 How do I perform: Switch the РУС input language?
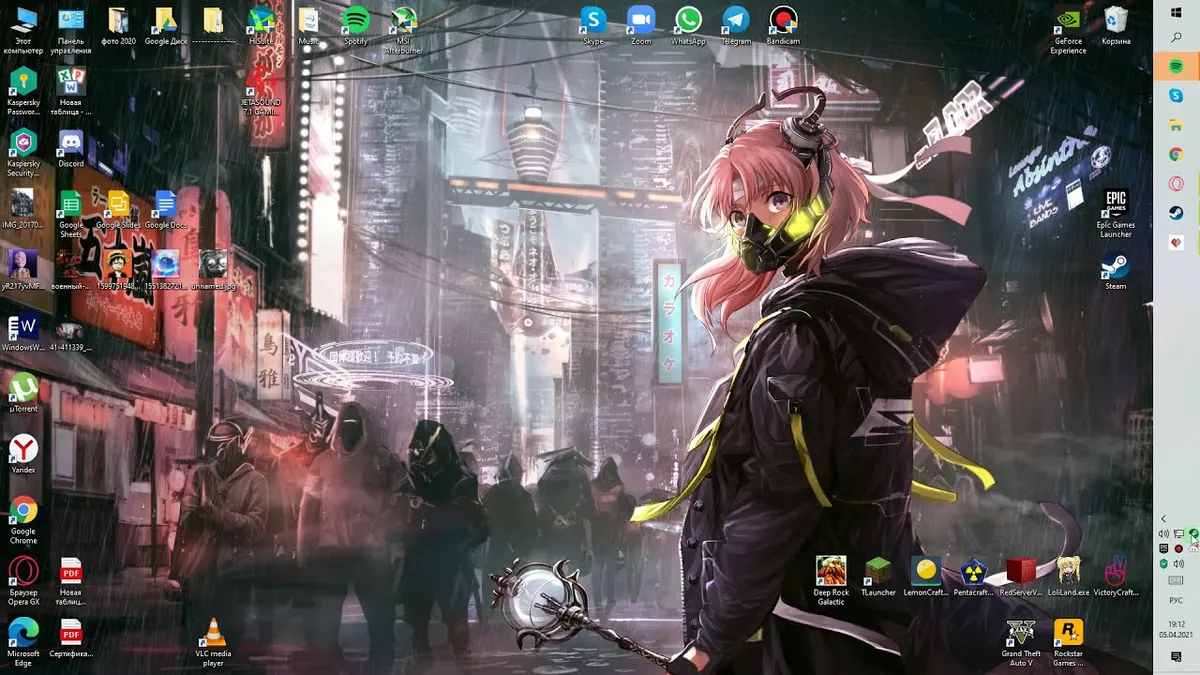pos(1176,600)
